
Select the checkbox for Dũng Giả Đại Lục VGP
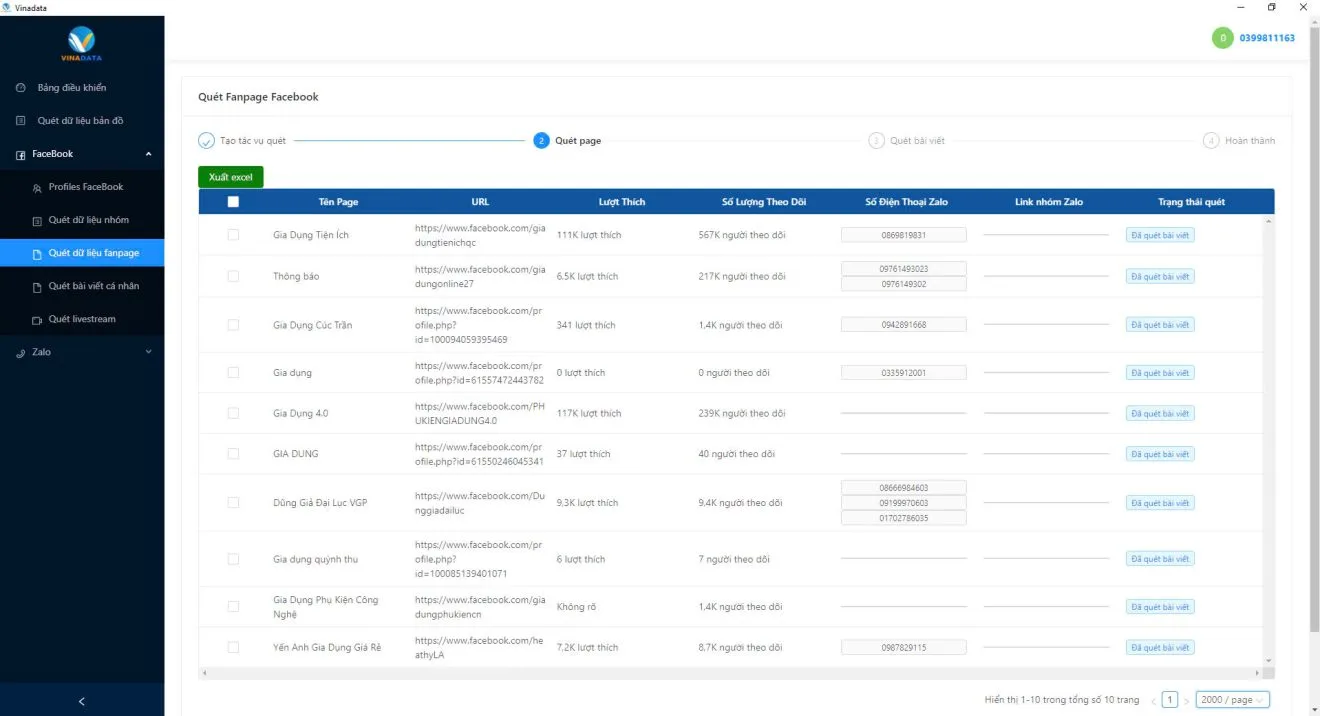coord(233,503)
